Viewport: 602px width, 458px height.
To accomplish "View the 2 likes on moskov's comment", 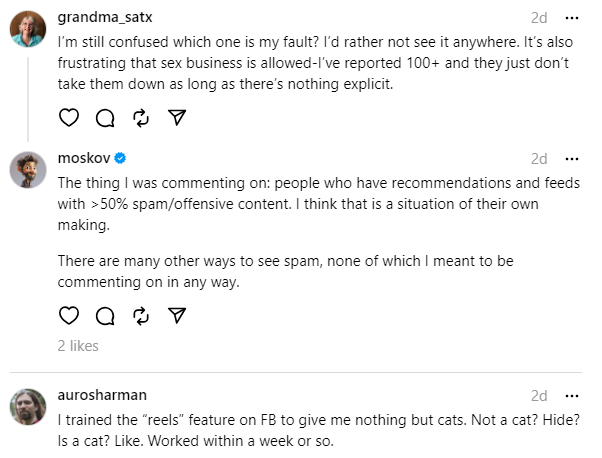I will pos(78,346).
